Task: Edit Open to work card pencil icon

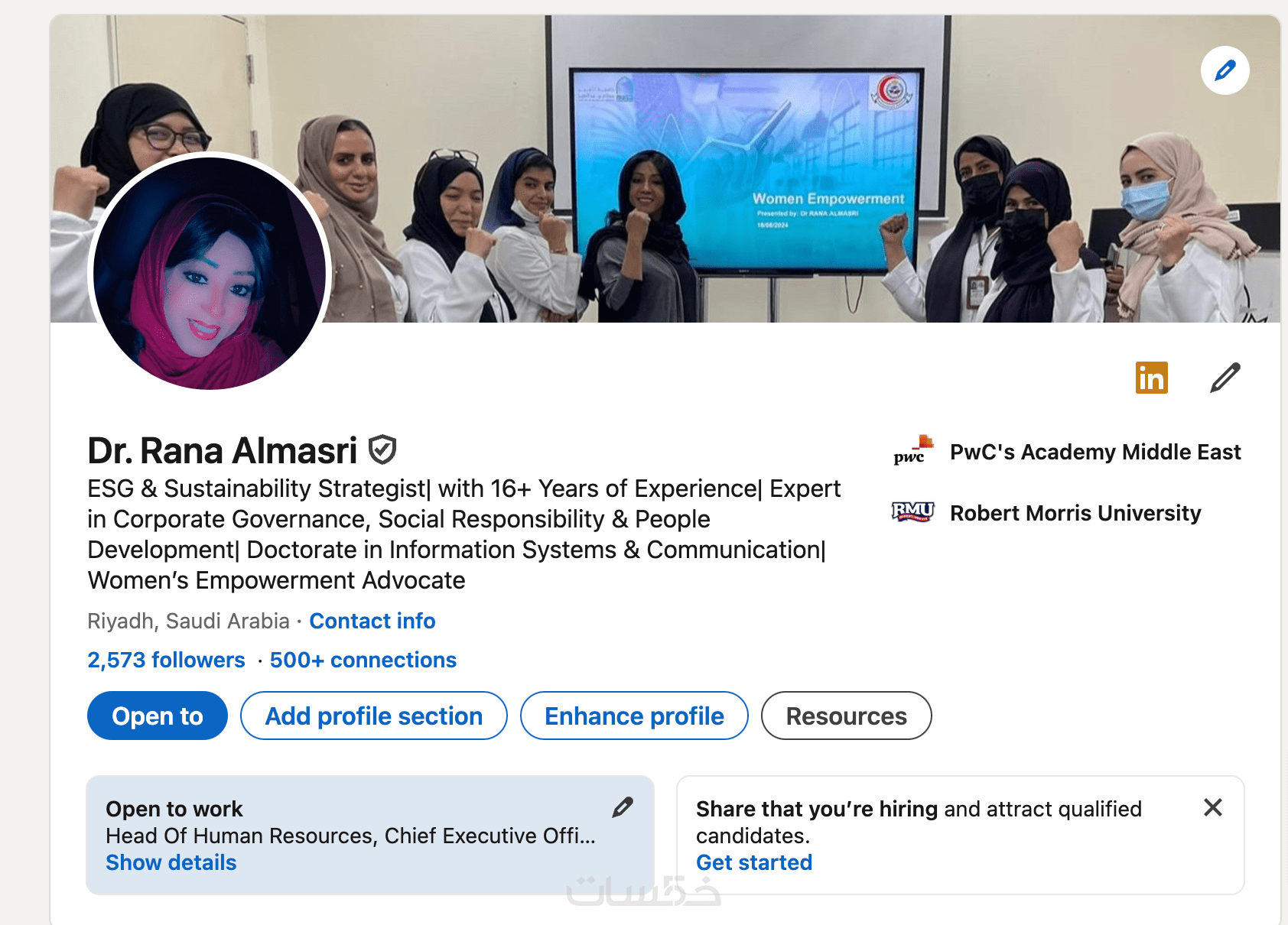Action: (623, 807)
